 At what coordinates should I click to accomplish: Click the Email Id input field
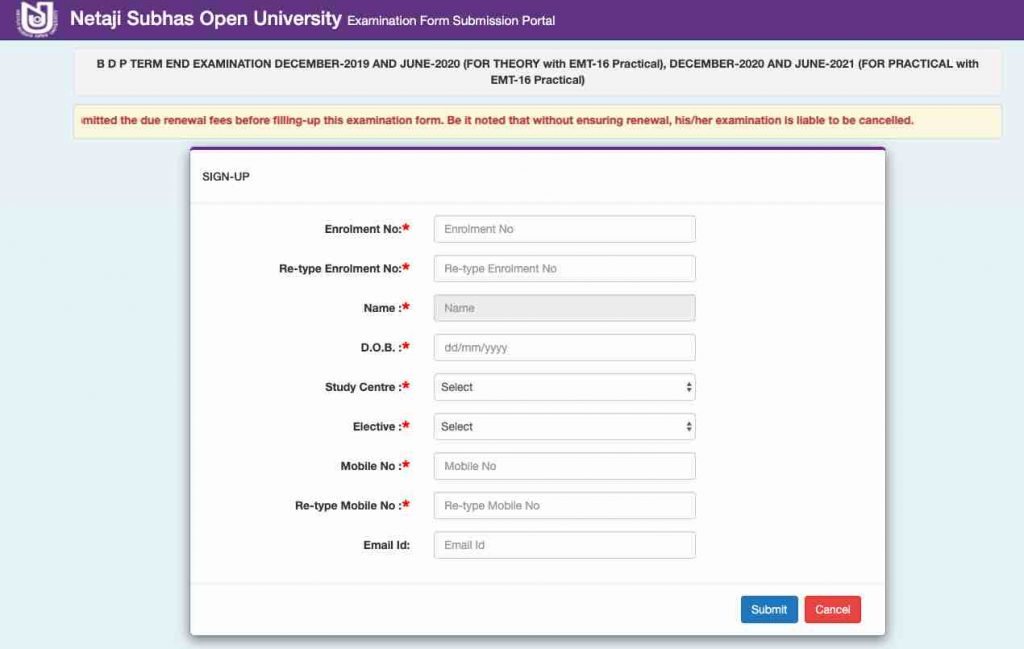click(564, 544)
